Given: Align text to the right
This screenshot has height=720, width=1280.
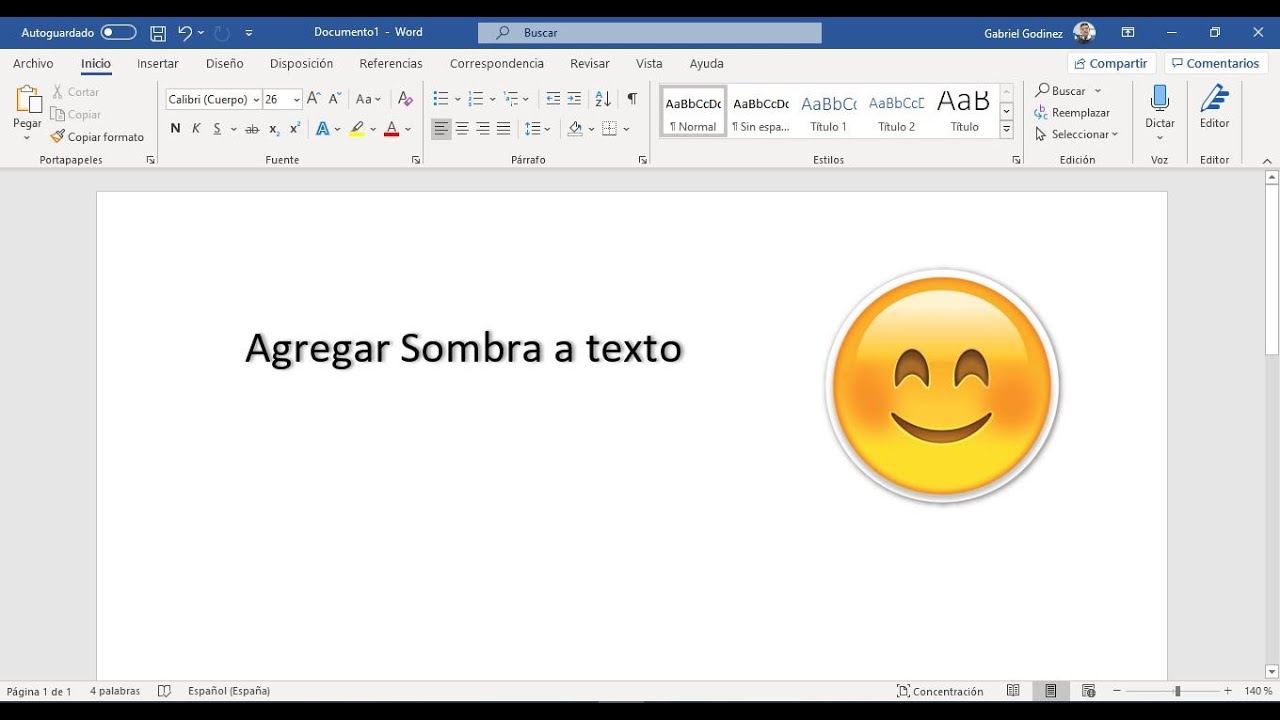Looking at the screenshot, I should tap(483, 129).
